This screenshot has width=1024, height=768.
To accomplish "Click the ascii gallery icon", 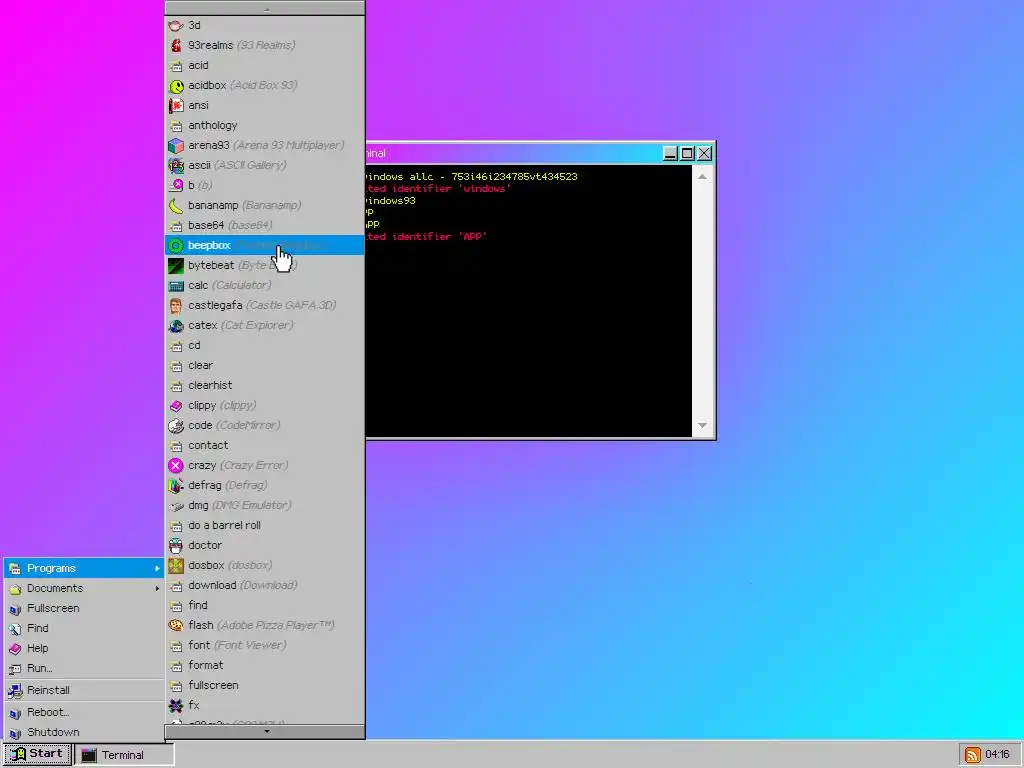I will (176, 165).
